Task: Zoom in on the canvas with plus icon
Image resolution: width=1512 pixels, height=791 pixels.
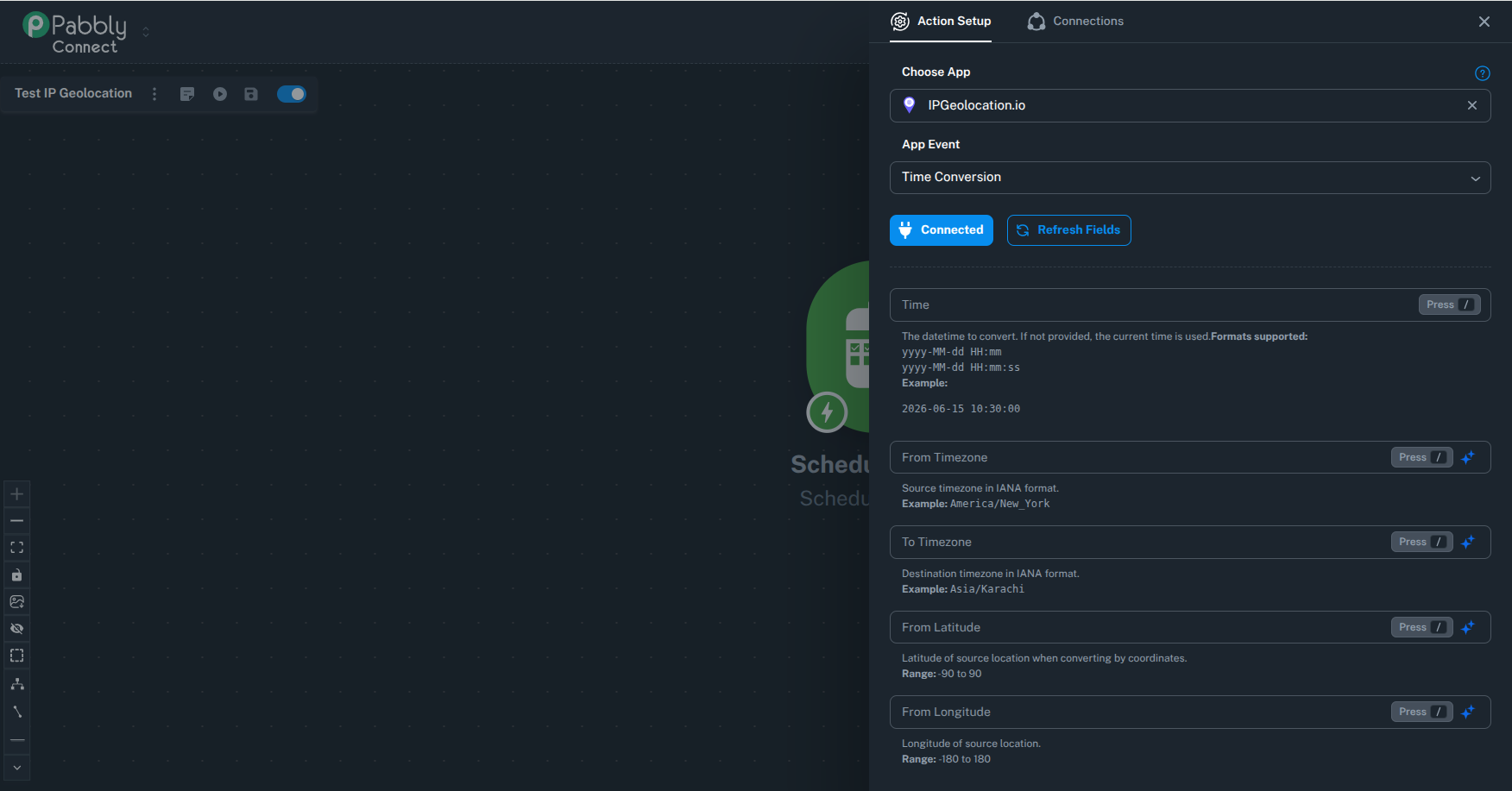Action: (x=17, y=494)
